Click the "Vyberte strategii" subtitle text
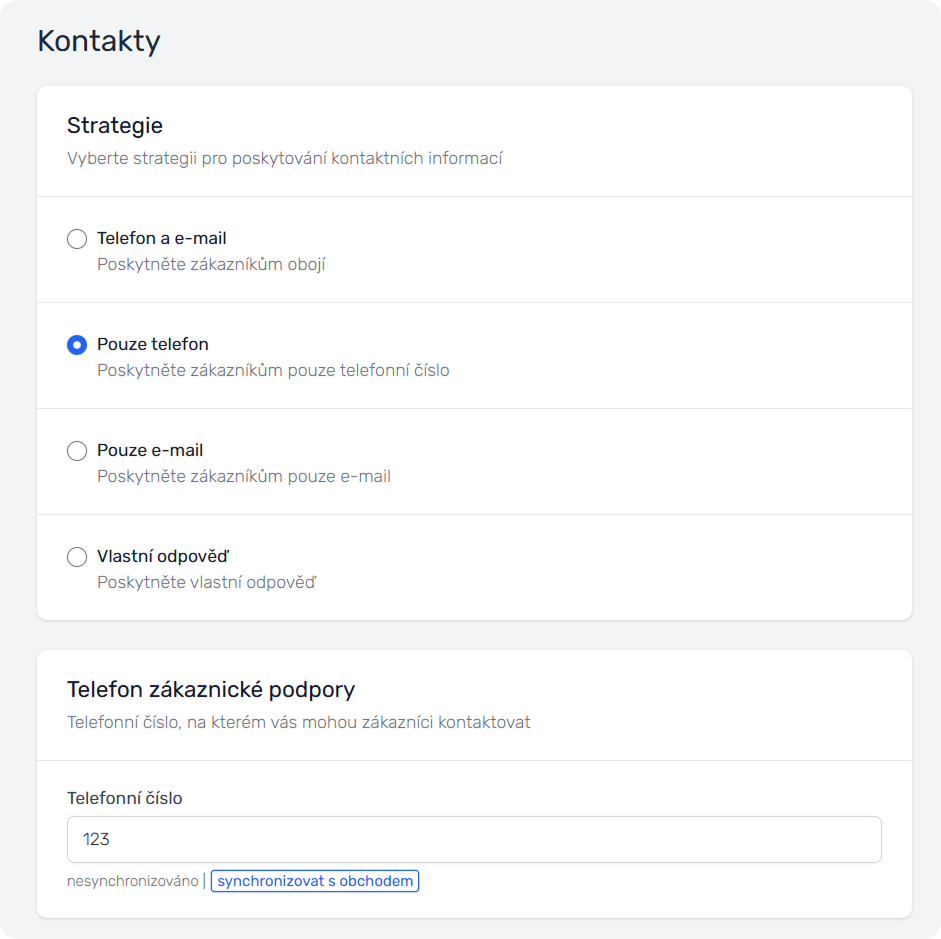Viewport: 941px width, 939px height. (284, 158)
